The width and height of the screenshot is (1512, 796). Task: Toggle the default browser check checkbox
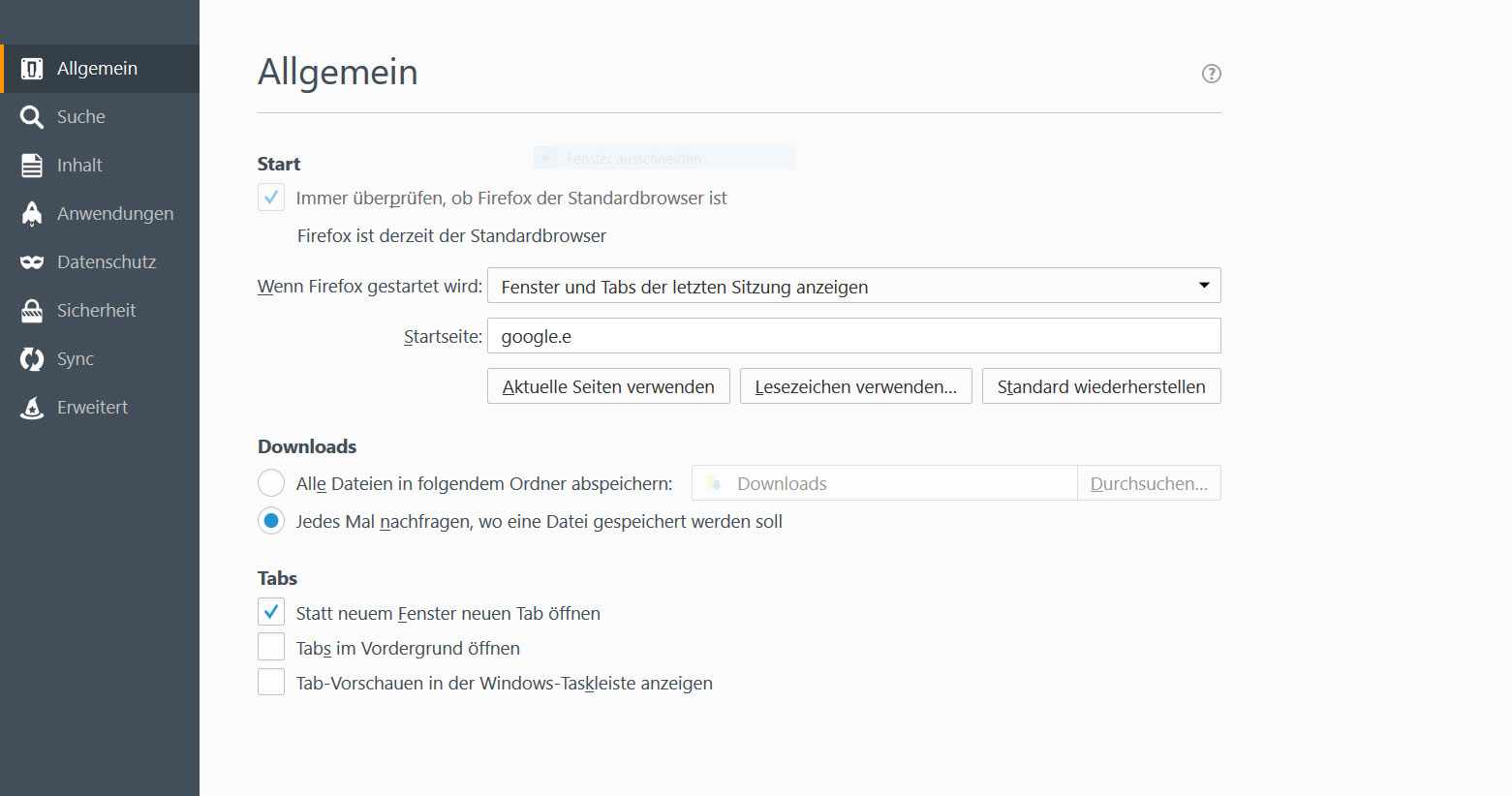(271, 198)
